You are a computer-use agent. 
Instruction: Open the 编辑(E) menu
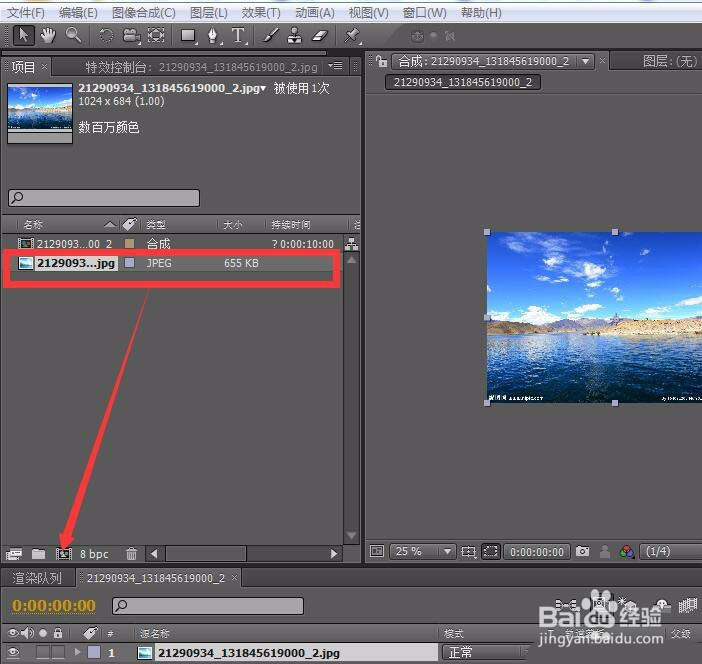78,13
